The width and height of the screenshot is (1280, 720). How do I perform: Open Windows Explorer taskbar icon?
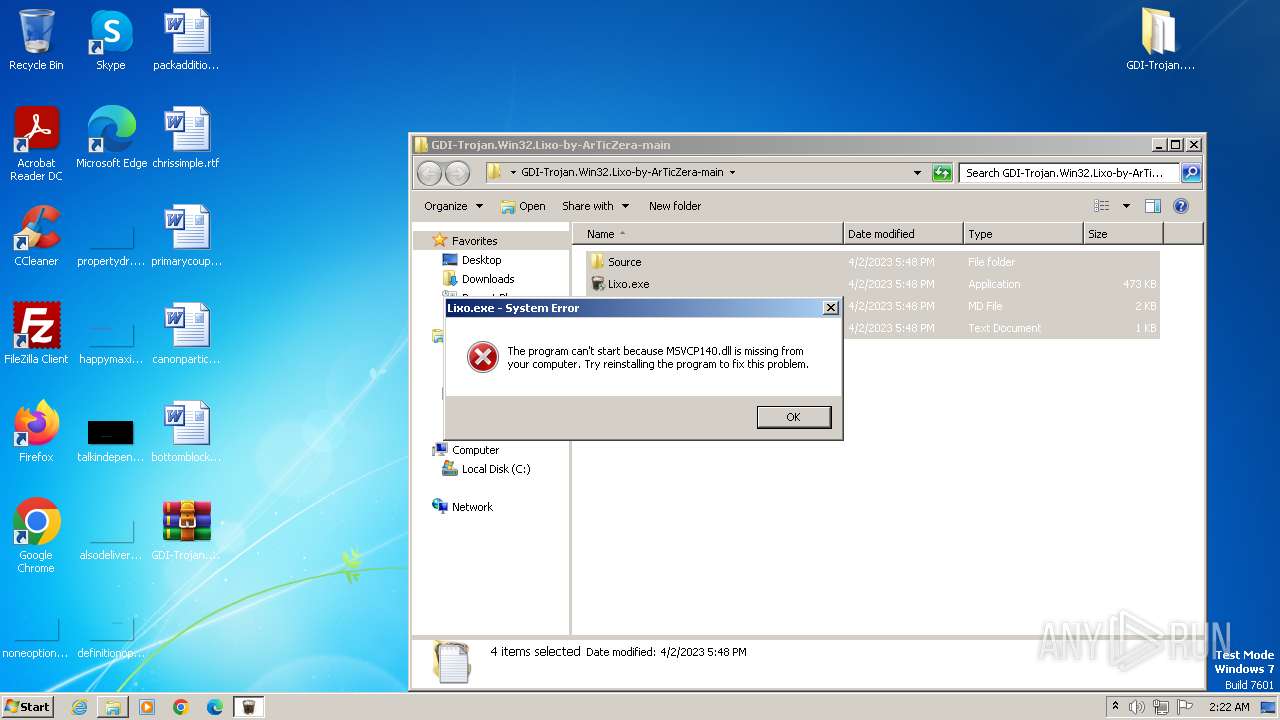coord(113,707)
